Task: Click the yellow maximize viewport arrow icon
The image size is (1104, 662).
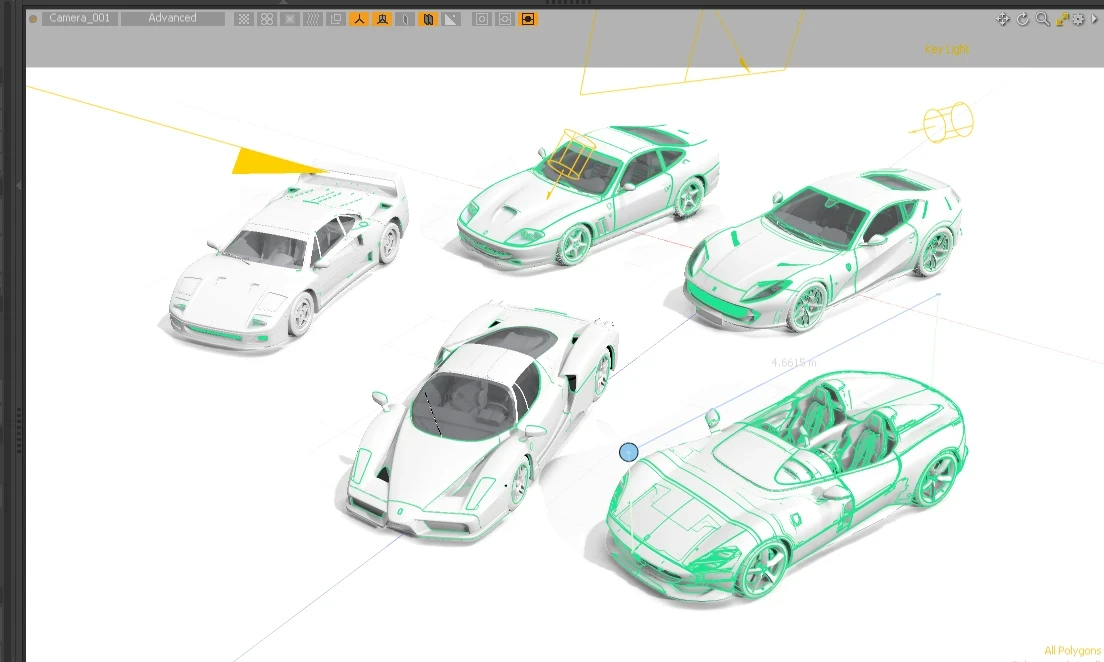Action: [x=1062, y=19]
